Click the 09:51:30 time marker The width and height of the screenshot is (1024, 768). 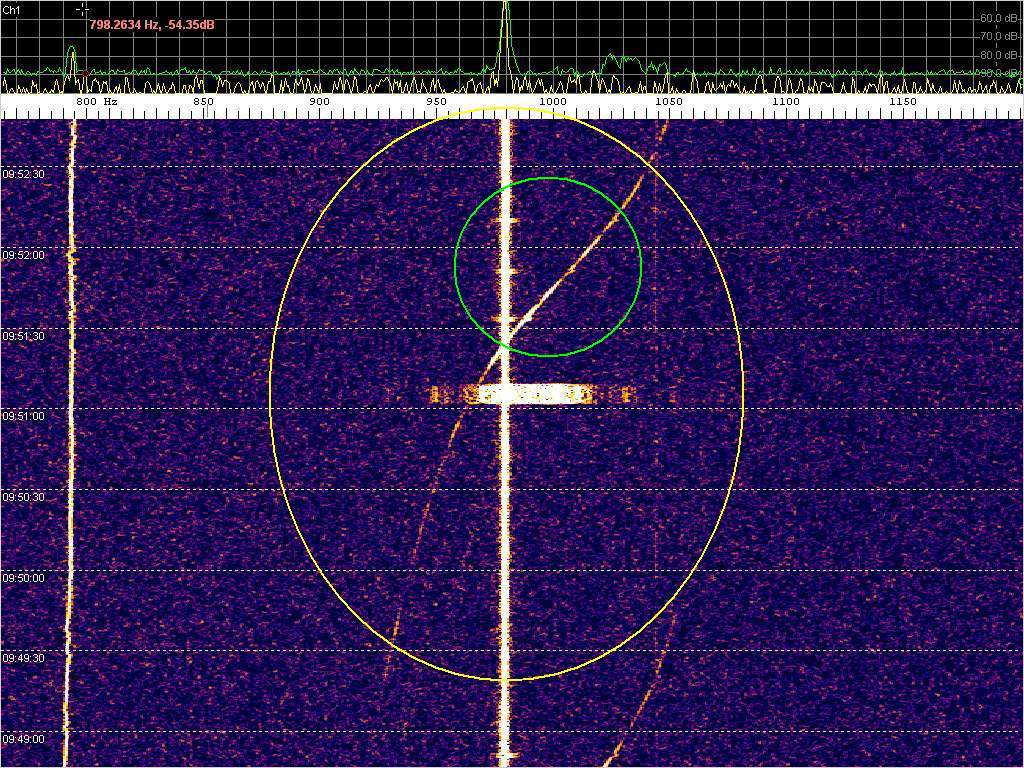[x=24, y=336]
